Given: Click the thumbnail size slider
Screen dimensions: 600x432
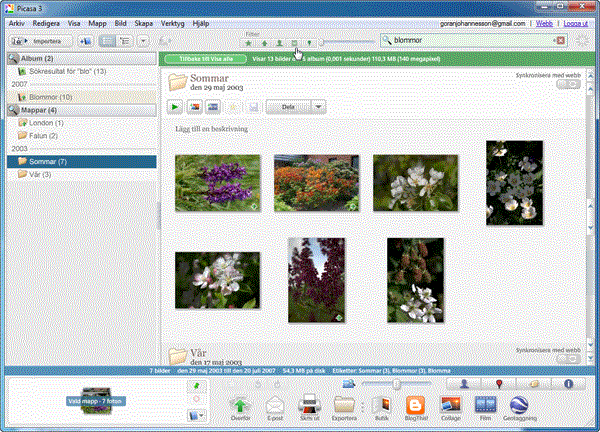Looking at the screenshot, I should [x=397, y=384].
